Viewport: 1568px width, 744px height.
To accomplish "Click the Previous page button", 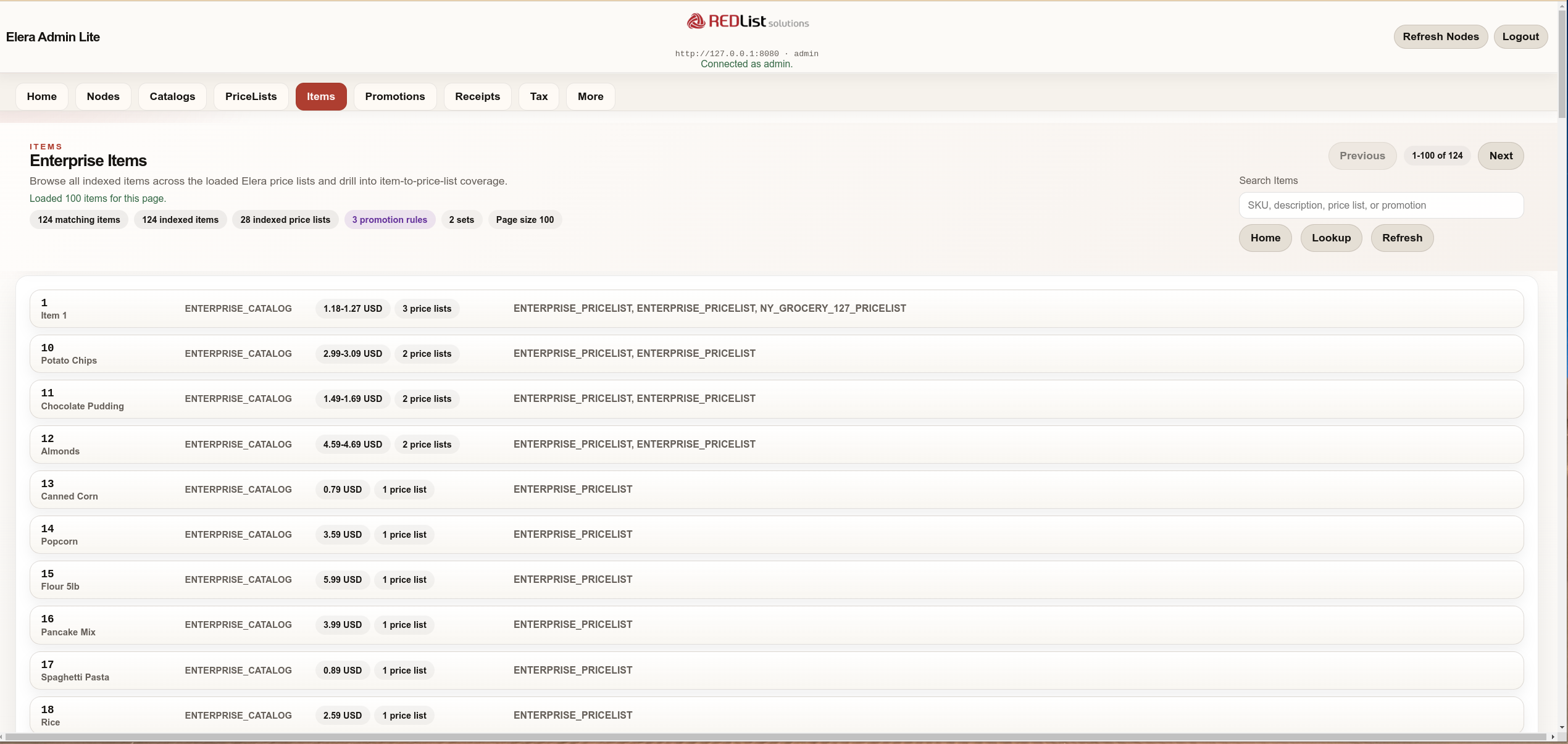I will point(1362,156).
